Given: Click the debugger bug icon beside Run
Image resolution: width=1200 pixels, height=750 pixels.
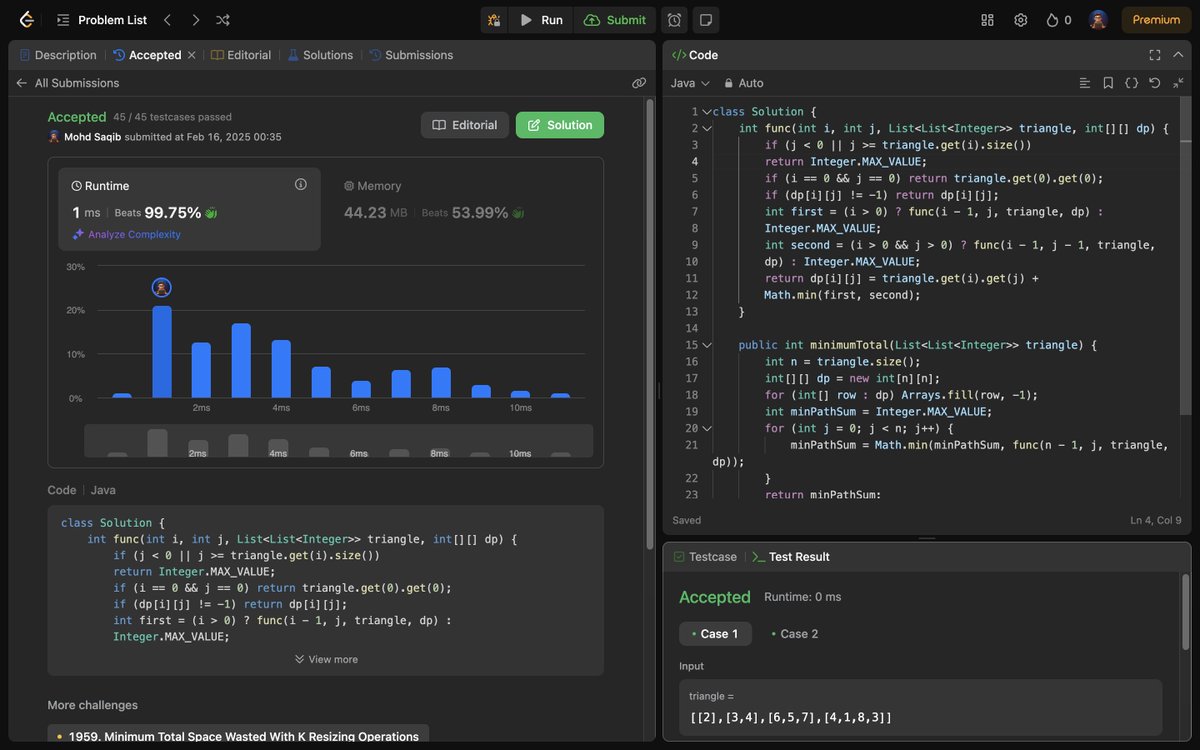Looking at the screenshot, I should point(493,19).
